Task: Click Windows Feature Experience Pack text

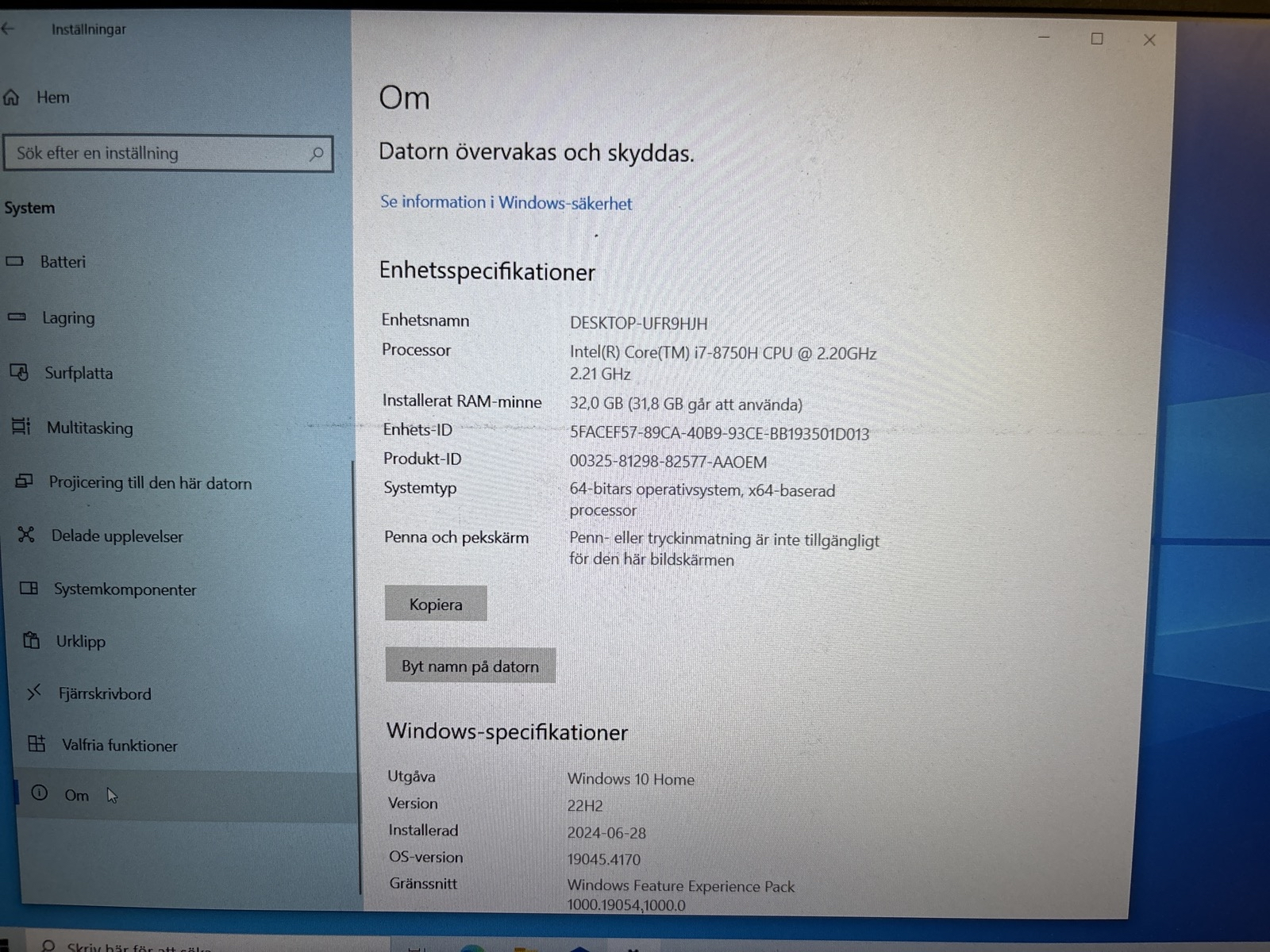Action: pyautogui.click(x=680, y=886)
